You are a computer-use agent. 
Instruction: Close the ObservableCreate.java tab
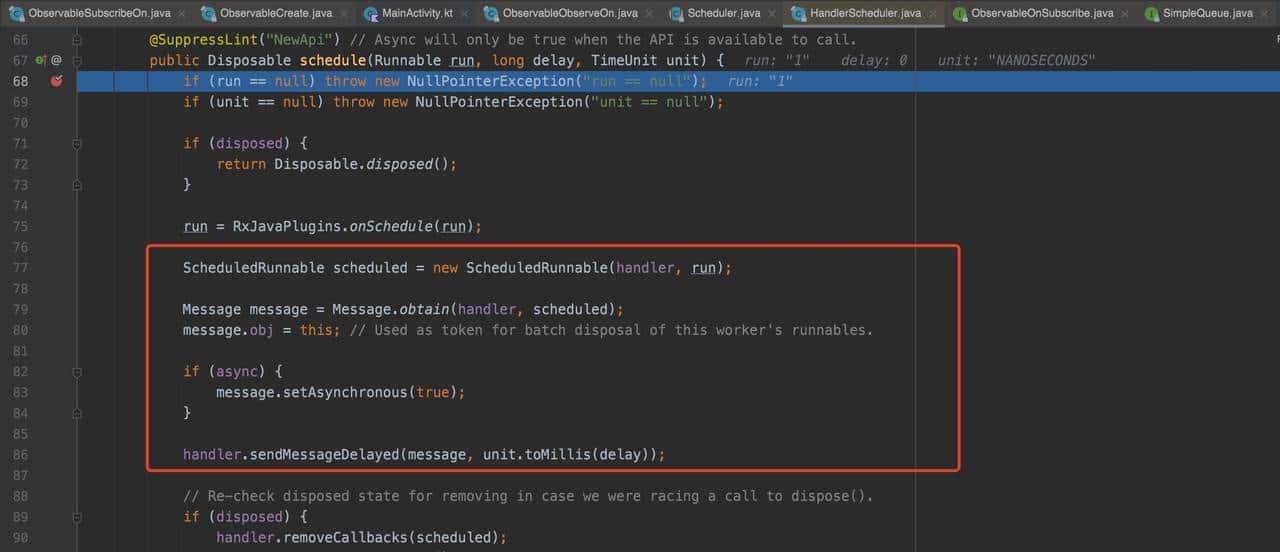(345, 14)
